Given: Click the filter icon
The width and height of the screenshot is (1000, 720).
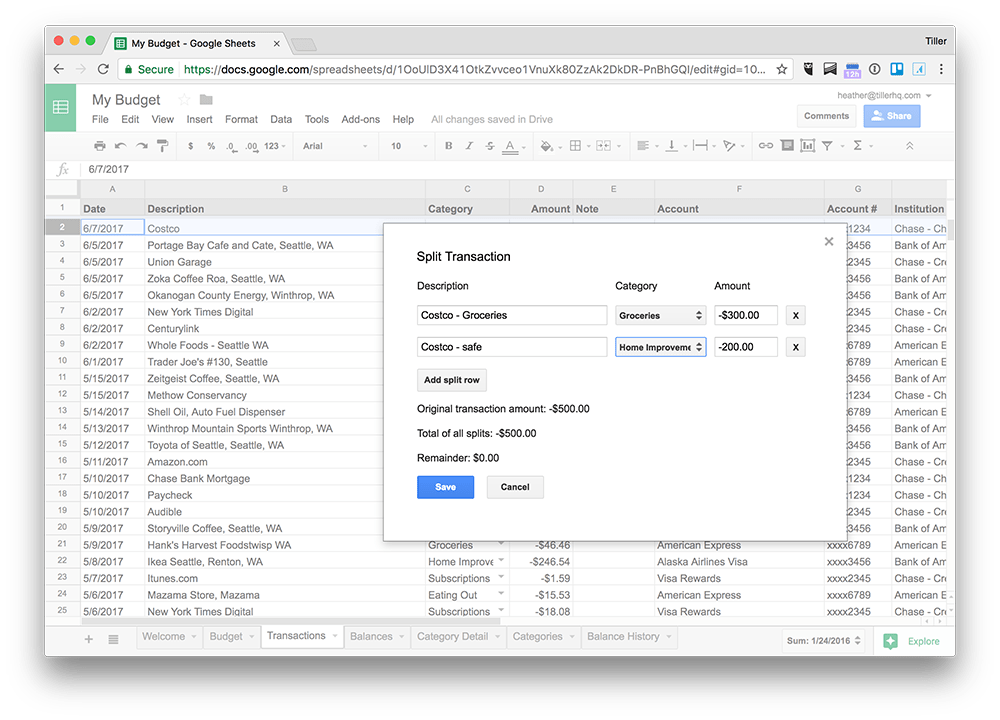Looking at the screenshot, I should coord(827,146).
